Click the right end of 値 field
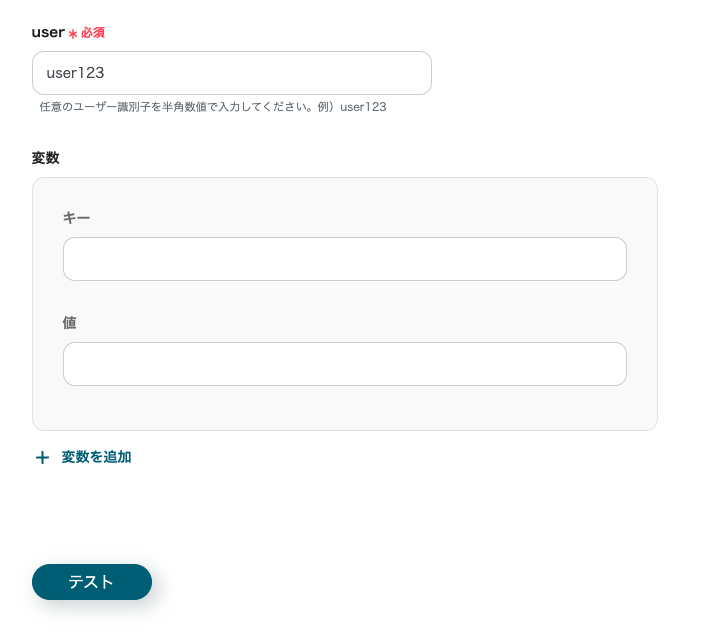Image resolution: width=723 pixels, height=641 pixels. click(x=605, y=364)
